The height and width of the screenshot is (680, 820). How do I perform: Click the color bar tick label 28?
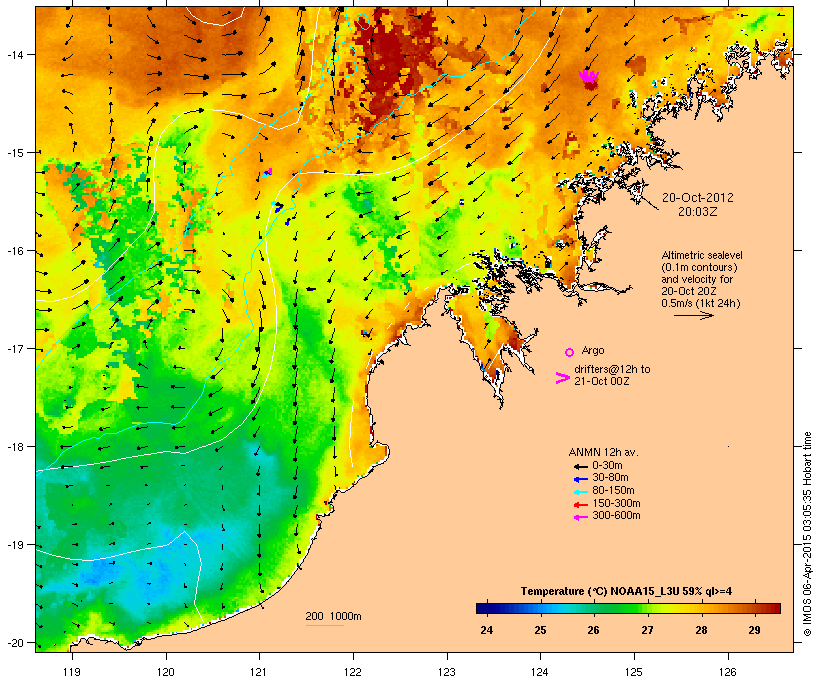click(x=701, y=630)
